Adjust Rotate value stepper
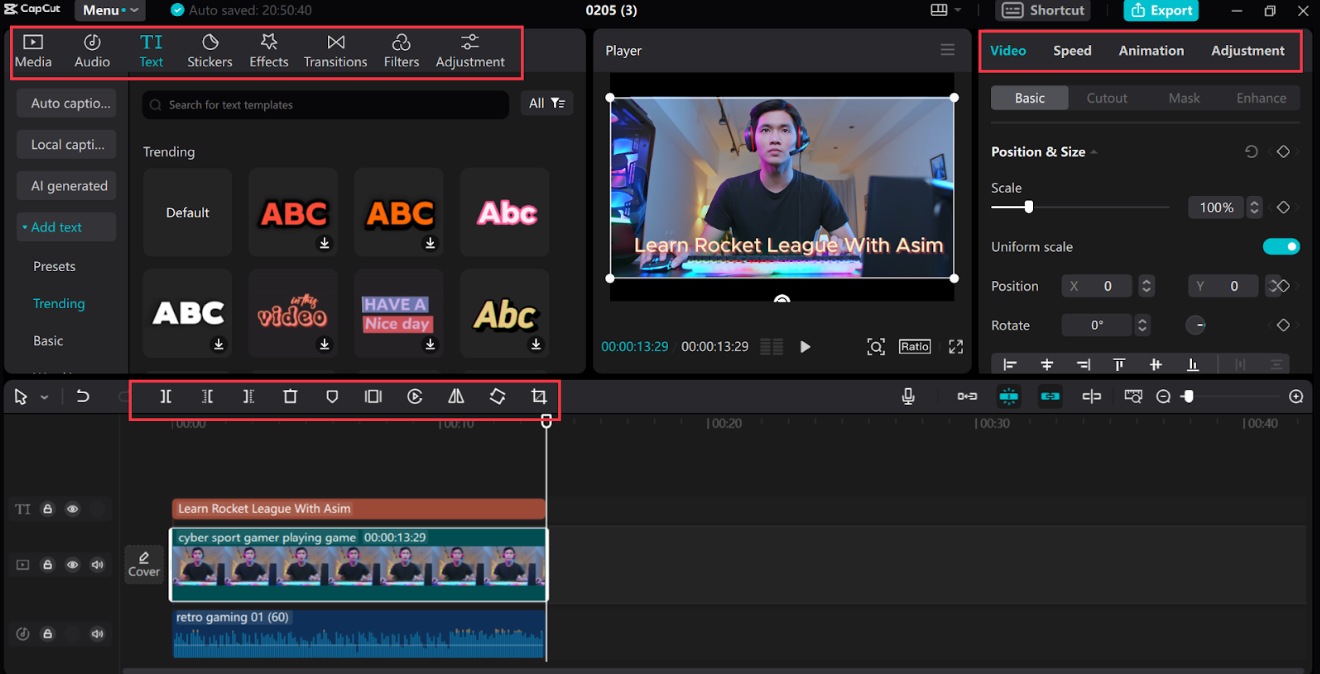 [x=1142, y=325]
